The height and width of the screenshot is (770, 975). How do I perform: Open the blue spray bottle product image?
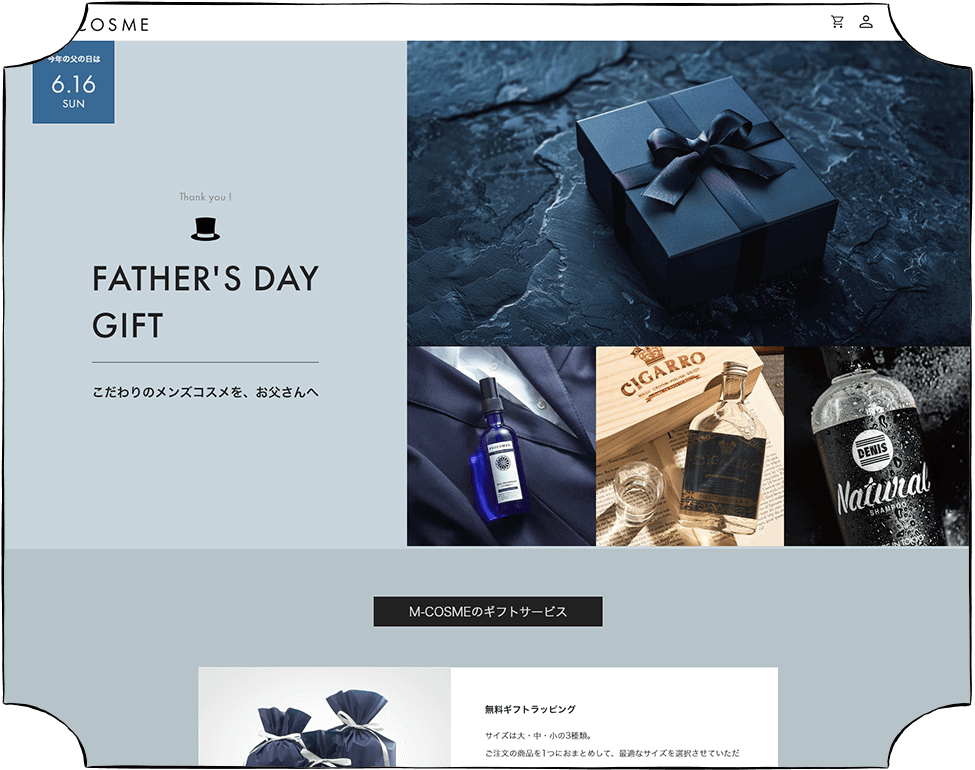pos(501,446)
